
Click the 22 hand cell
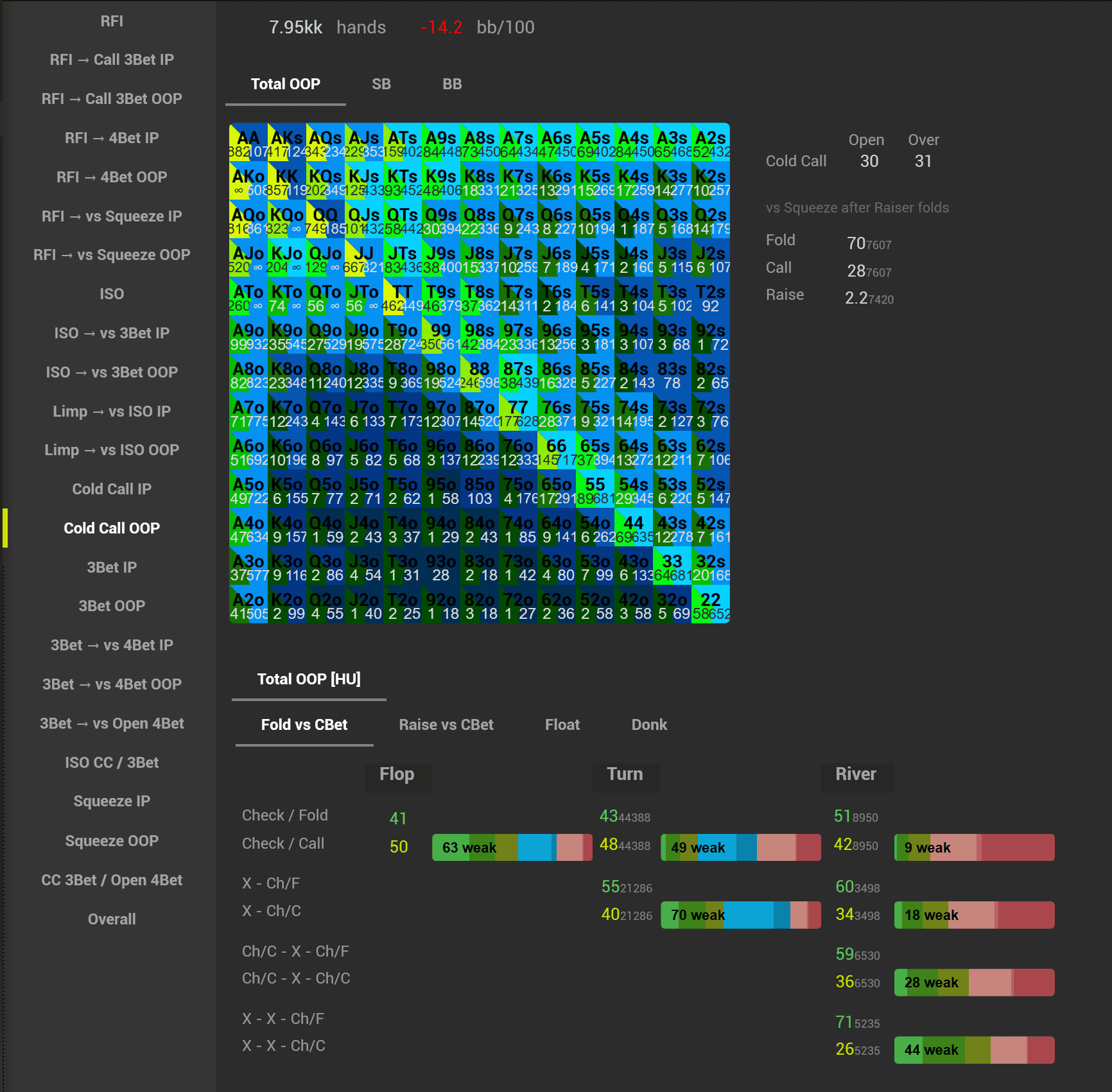click(711, 604)
